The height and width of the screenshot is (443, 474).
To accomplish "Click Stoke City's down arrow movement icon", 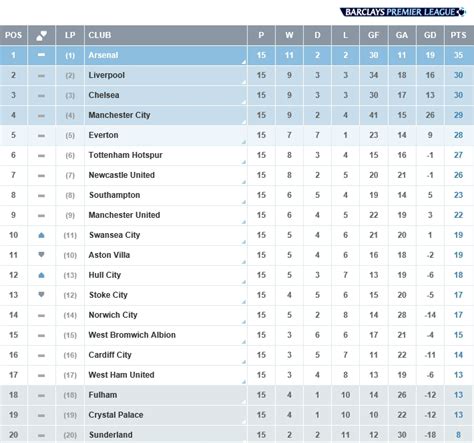I will tap(41, 295).
